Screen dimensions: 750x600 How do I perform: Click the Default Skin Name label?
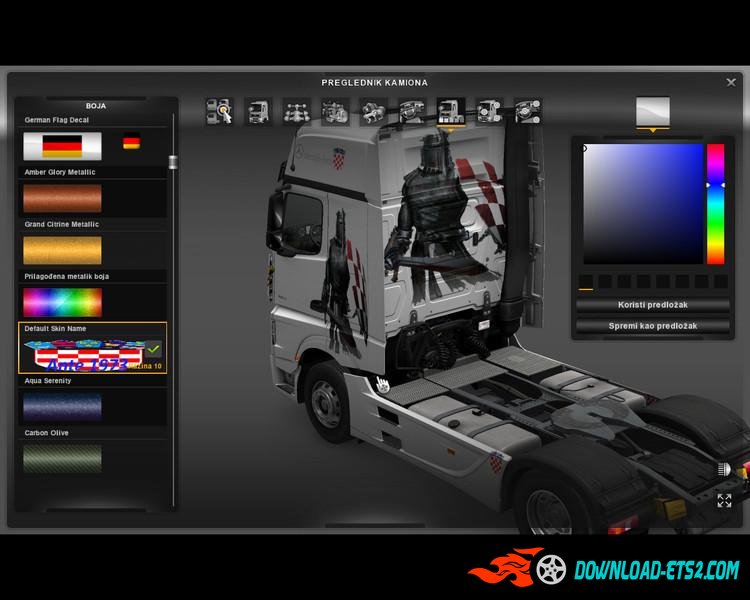[x=55, y=329]
